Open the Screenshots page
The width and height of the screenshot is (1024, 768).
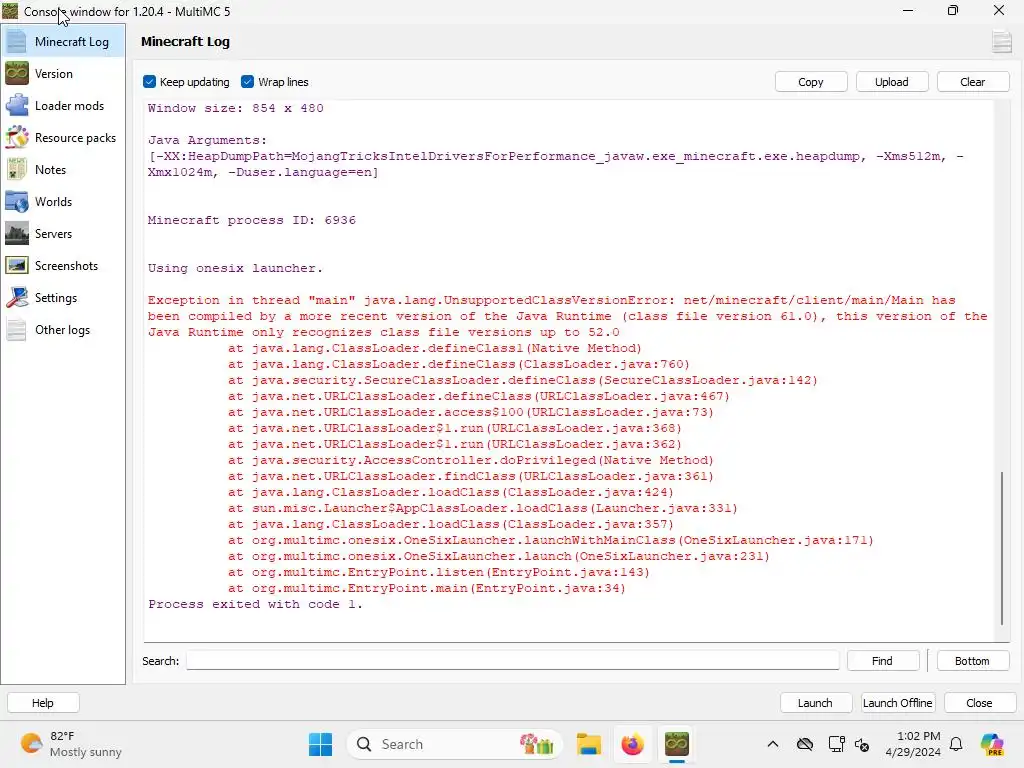click(63, 266)
